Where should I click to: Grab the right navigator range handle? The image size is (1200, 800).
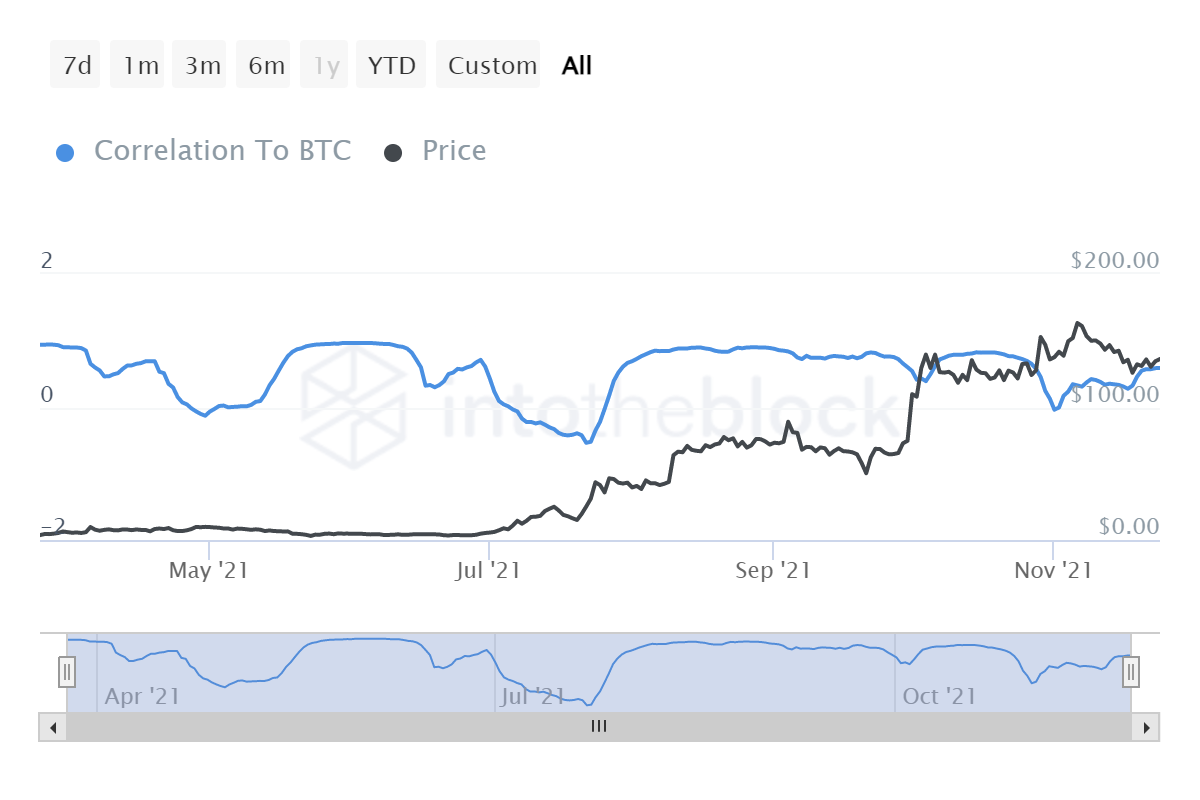coord(1131,672)
